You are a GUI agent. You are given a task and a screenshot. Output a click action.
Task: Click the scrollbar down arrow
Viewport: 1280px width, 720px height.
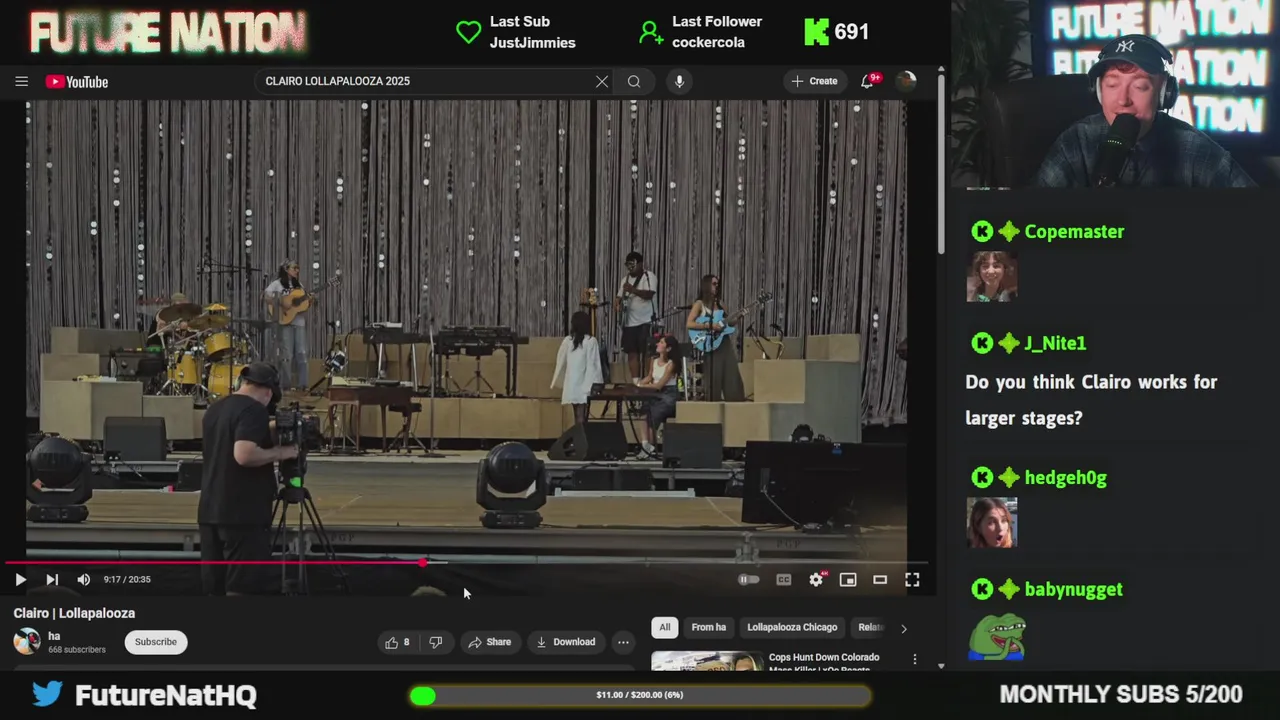pos(940,665)
